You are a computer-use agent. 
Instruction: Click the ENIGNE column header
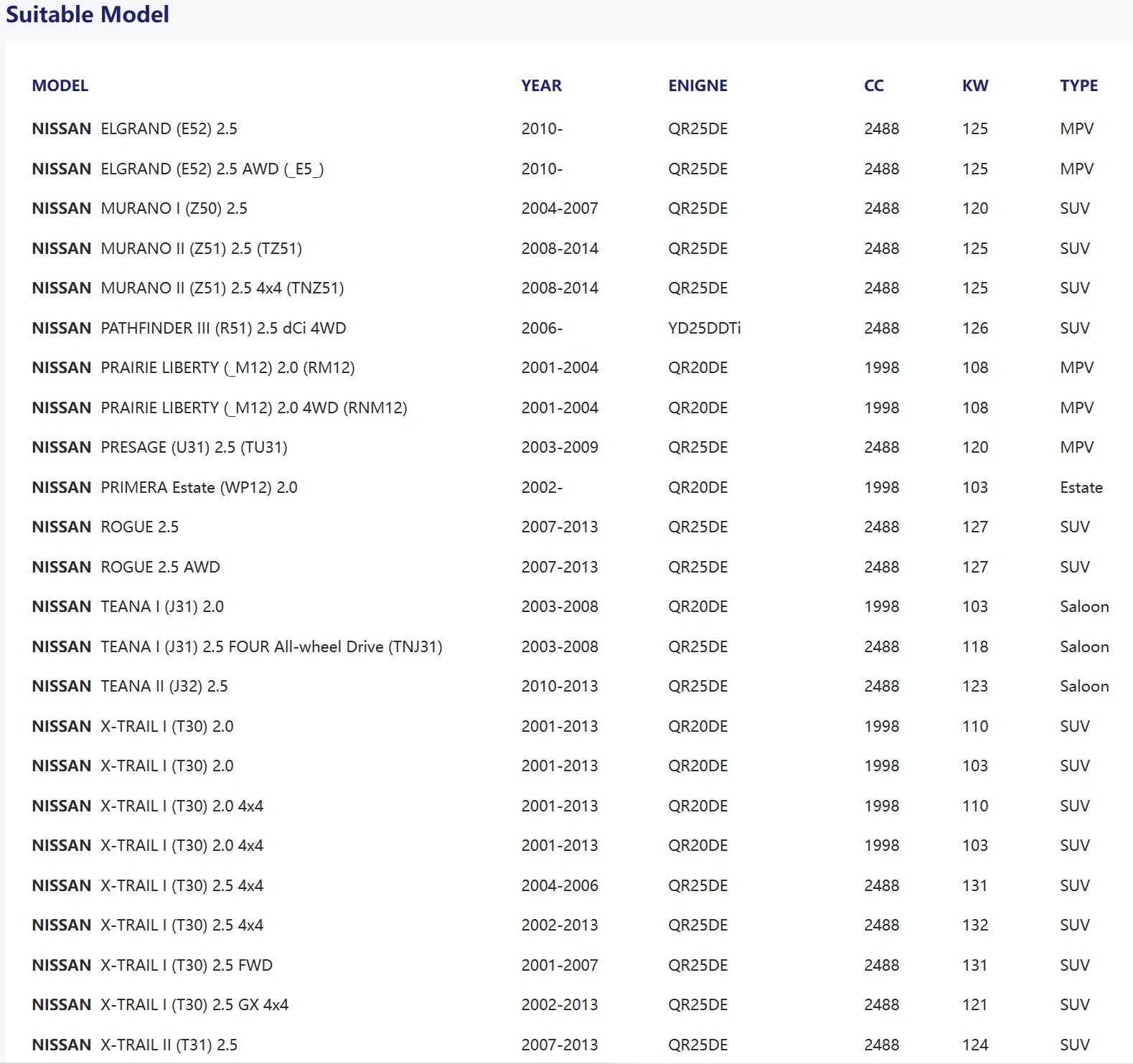tap(698, 86)
